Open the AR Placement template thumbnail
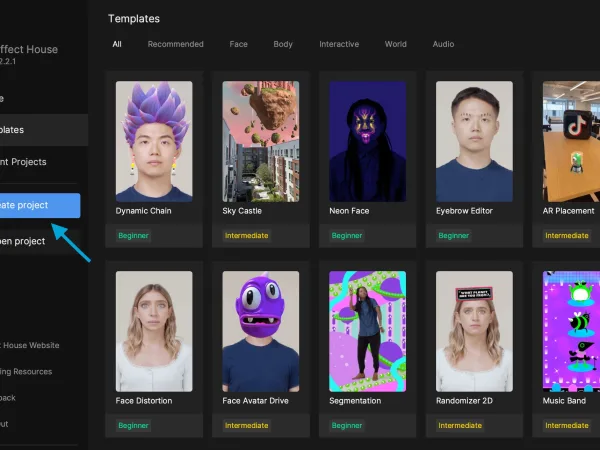Screen dimensions: 600x450 [571, 141]
